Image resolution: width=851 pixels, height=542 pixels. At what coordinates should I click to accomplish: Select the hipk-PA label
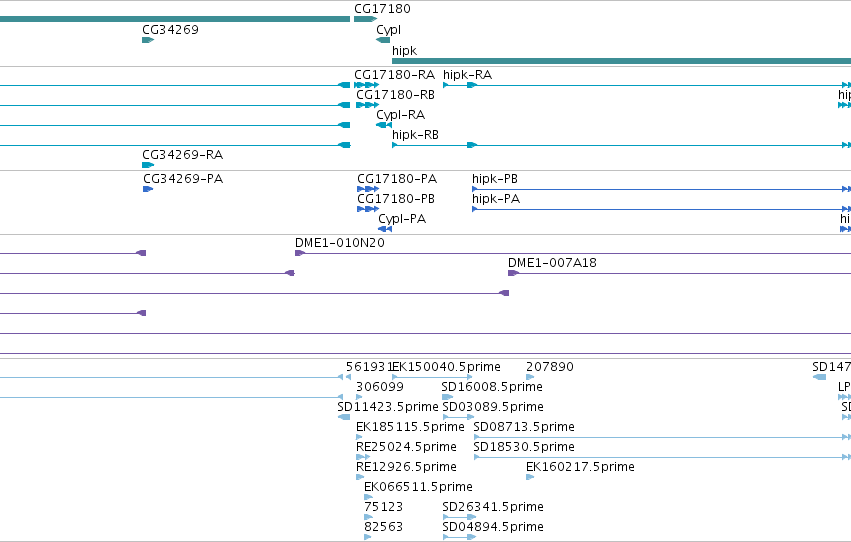496,199
